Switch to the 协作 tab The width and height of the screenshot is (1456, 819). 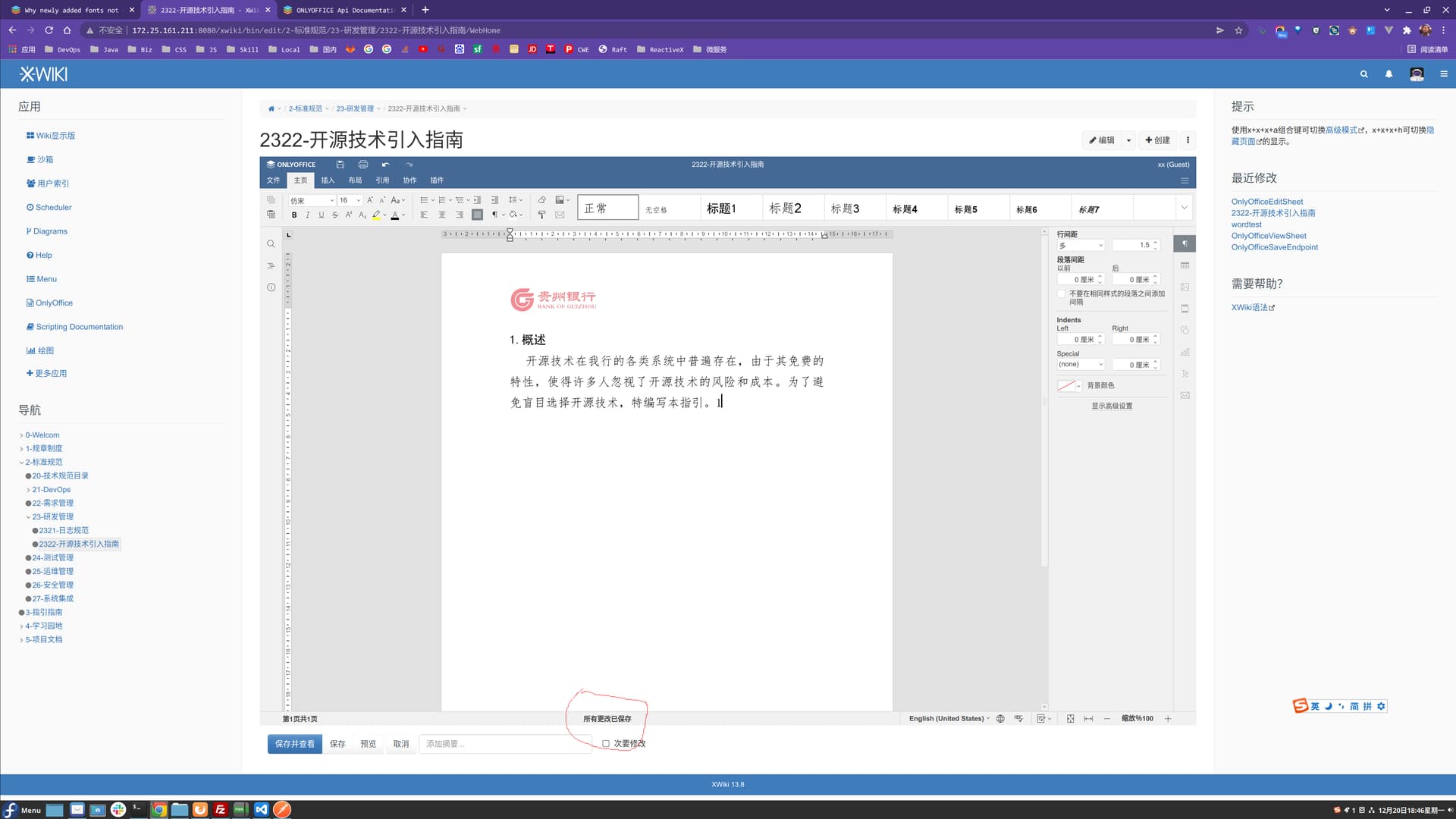(409, 180)
